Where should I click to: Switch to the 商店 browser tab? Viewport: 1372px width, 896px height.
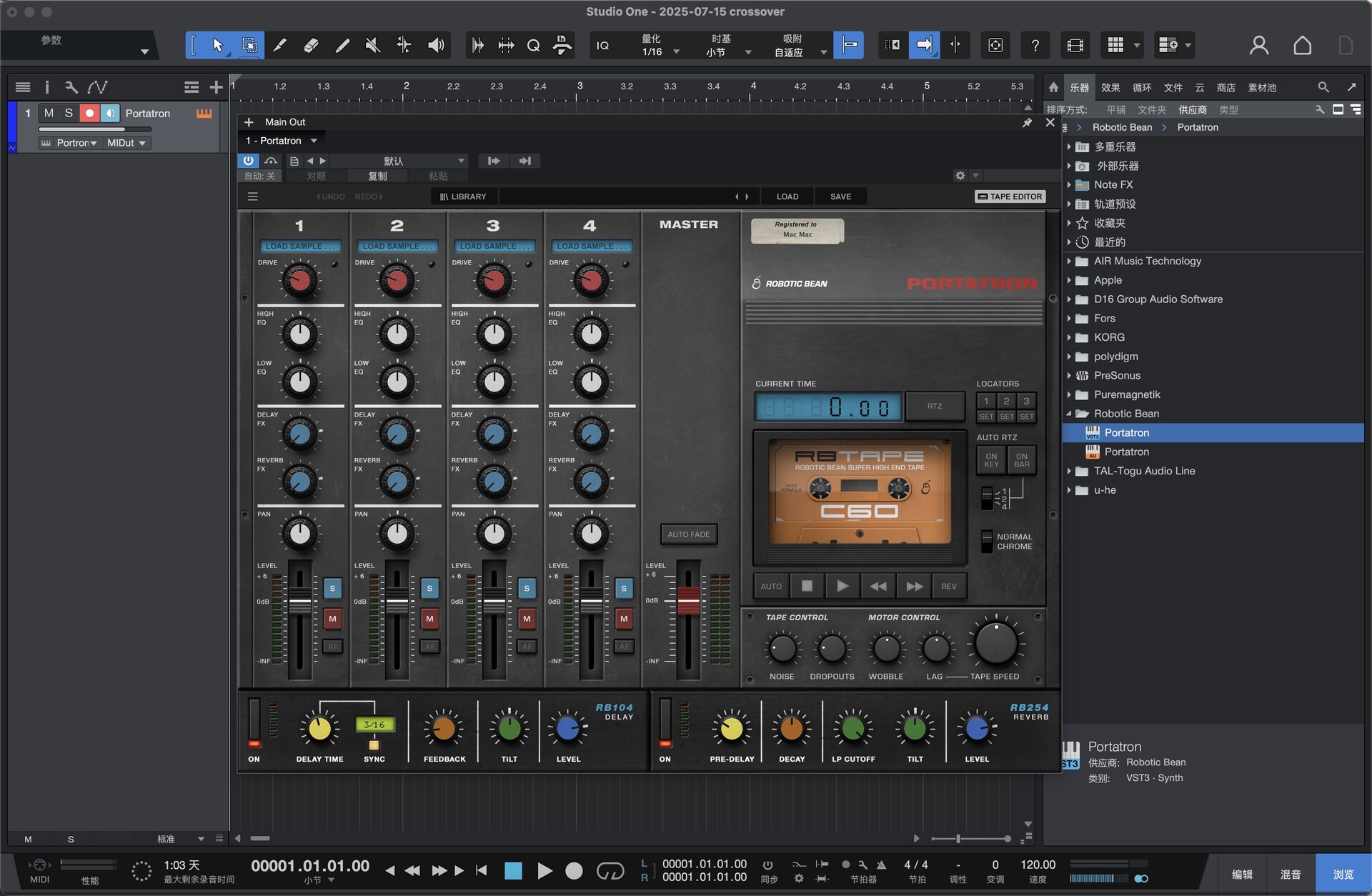(1226, 88)
